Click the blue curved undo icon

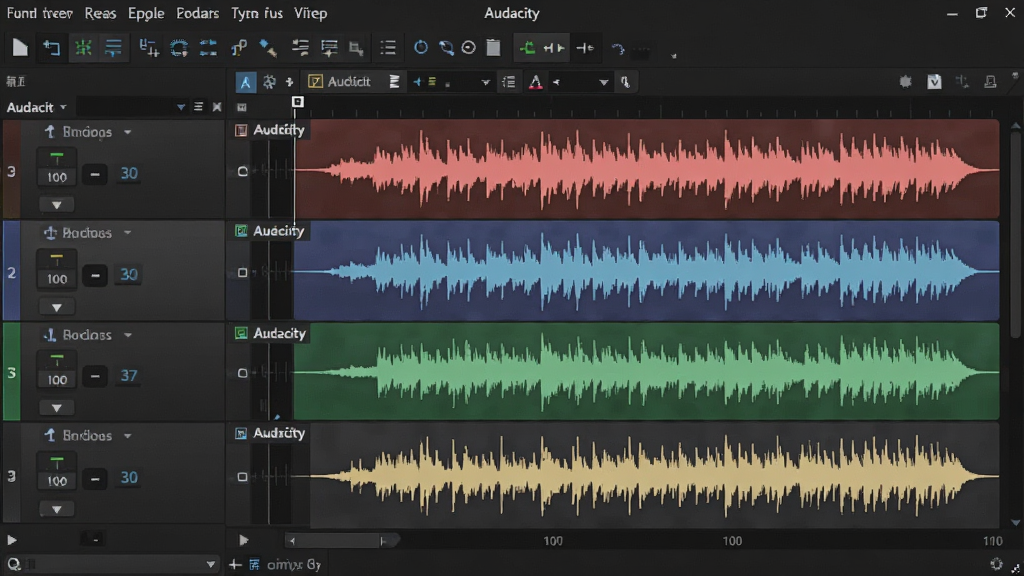[x=618, y=49]
